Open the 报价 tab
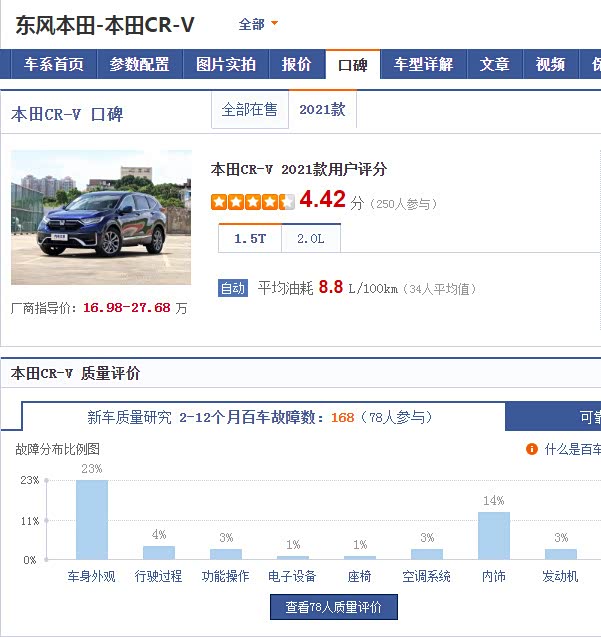Image resolution: width=601 pixels, height=638 pixels. pyautogui.click(x=297, y=64)
